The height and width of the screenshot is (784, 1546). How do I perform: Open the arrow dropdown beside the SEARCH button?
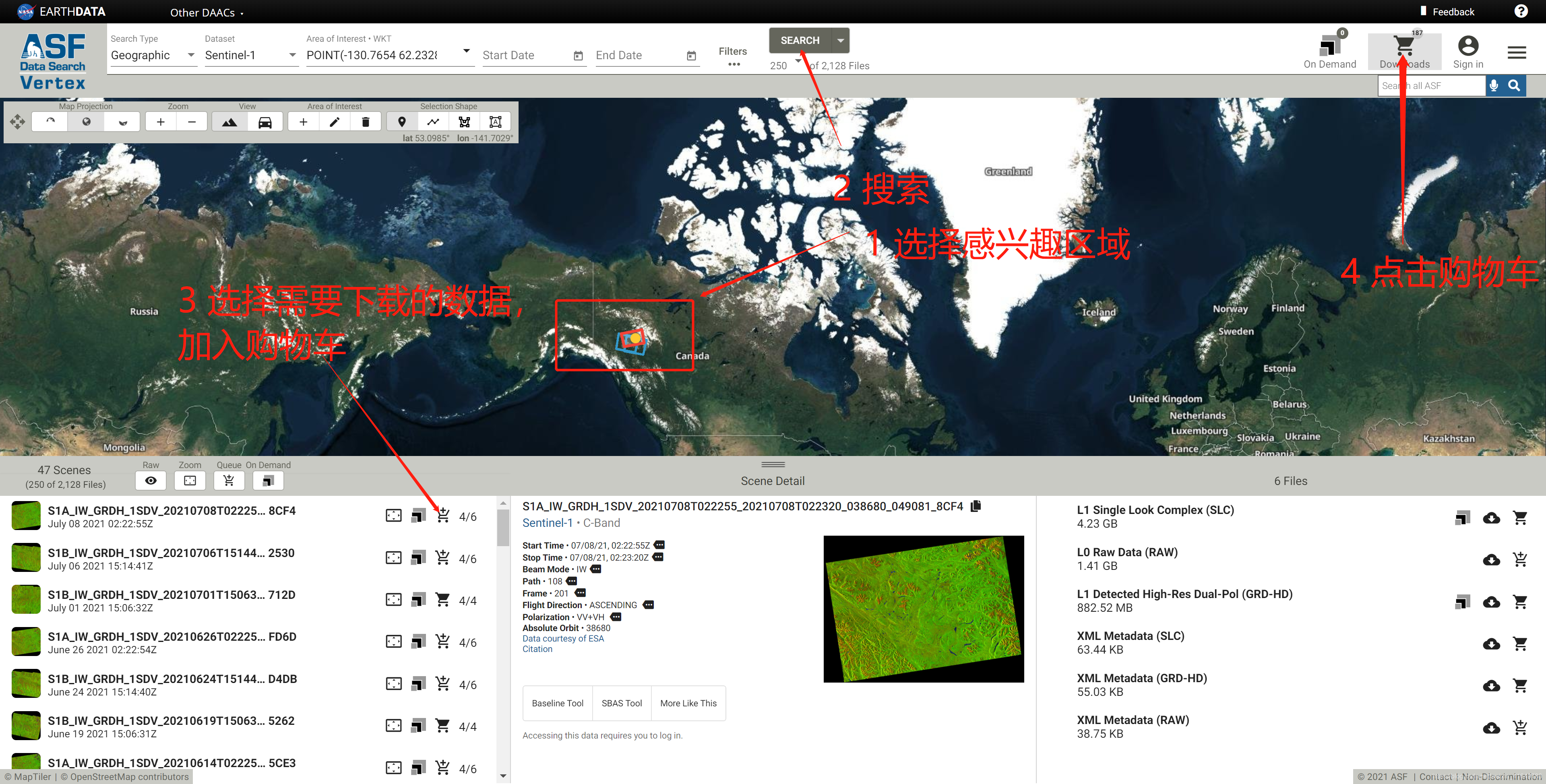coord(840,40)
